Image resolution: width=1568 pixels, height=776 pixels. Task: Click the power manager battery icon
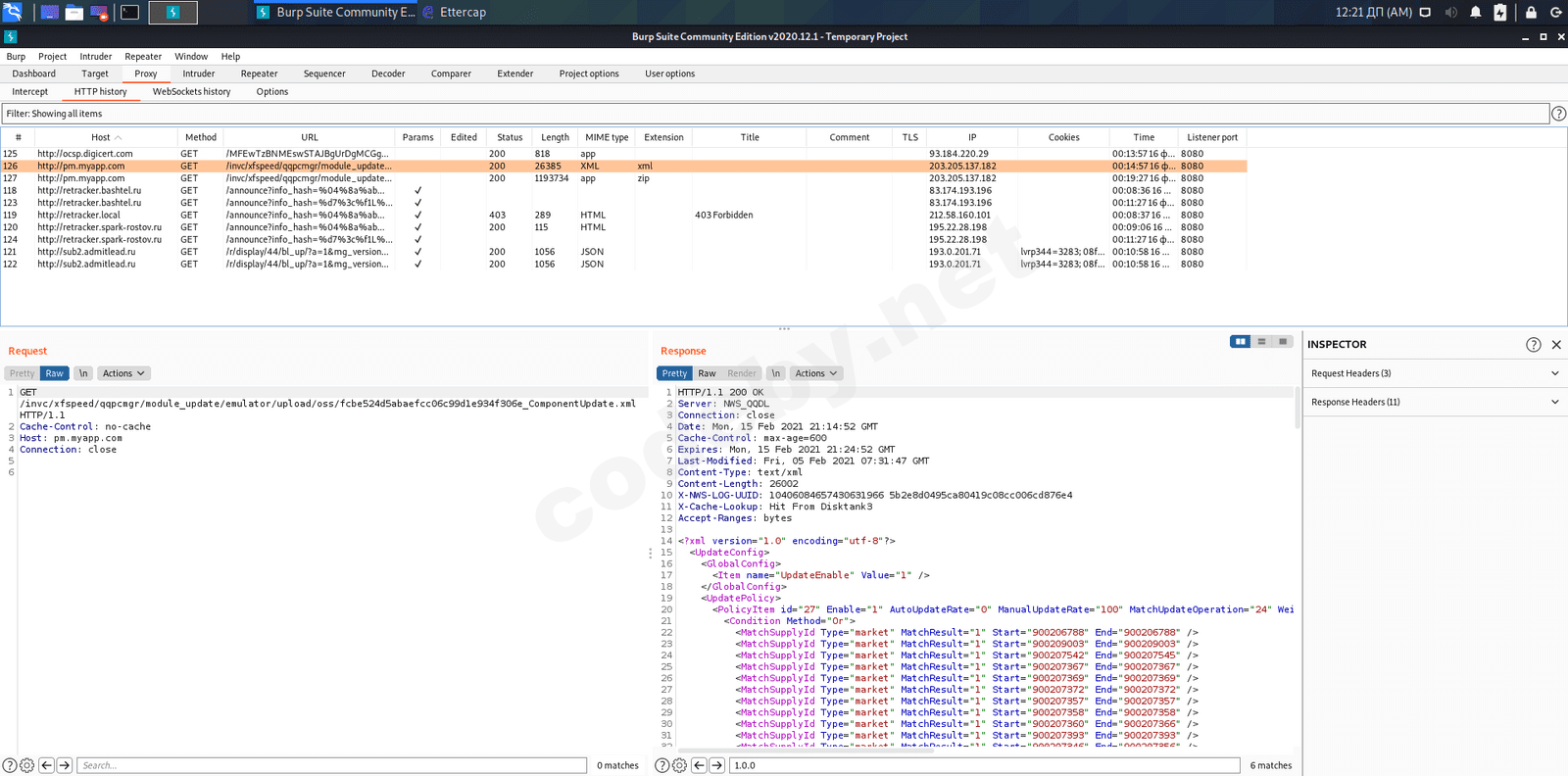tap(1499, 12)
